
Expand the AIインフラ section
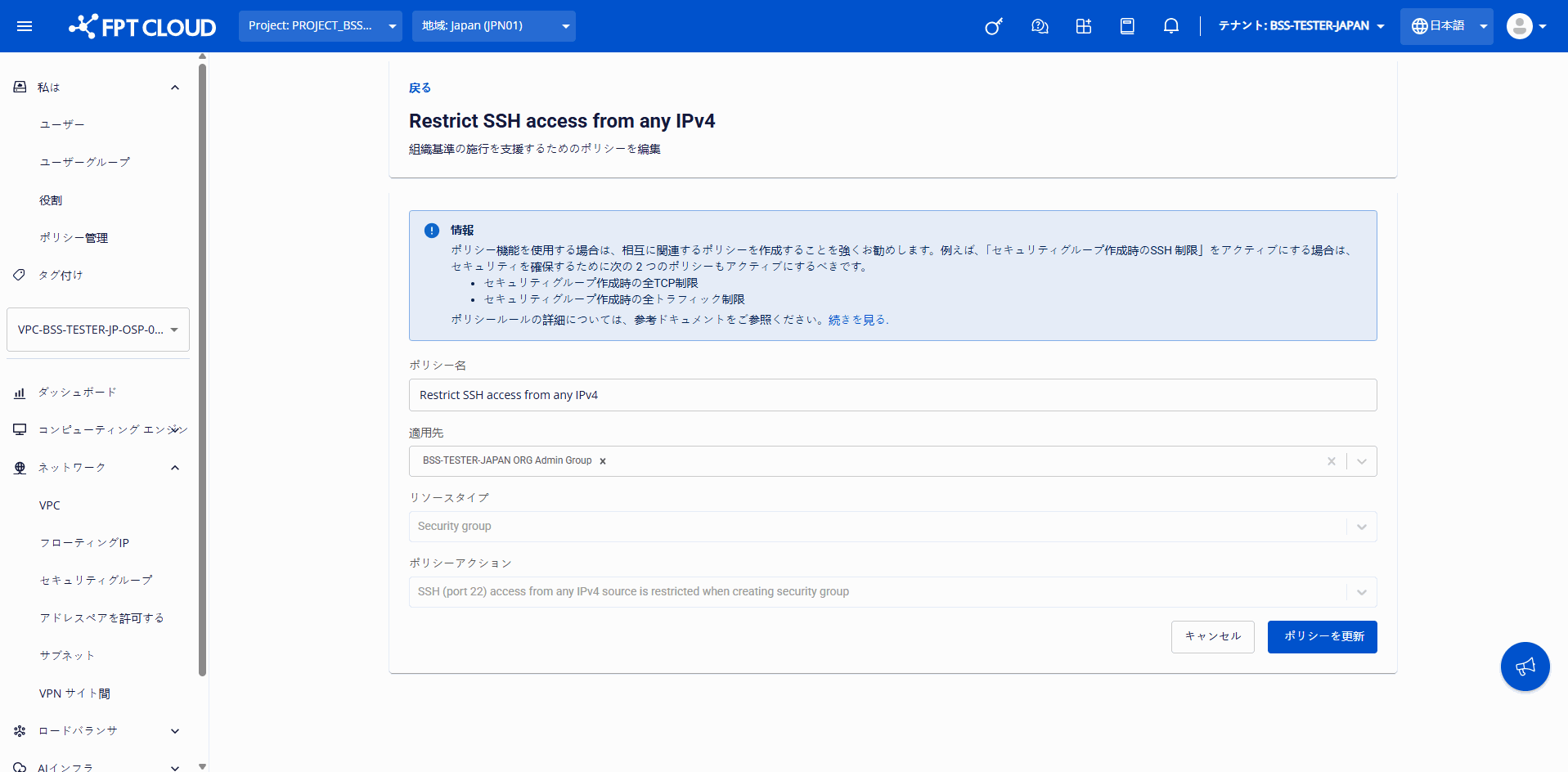point(175,767)
